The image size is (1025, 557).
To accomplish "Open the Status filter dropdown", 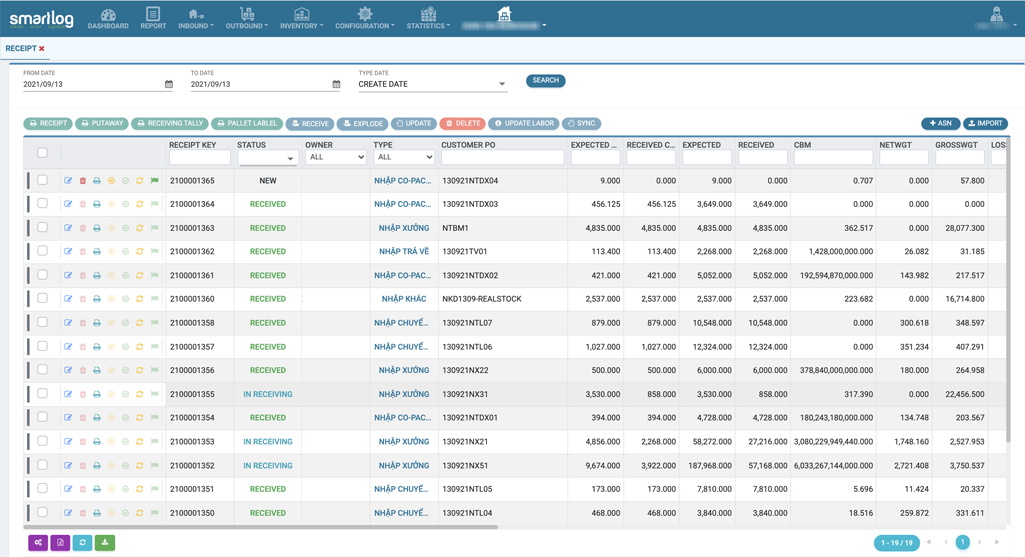I will 267,158.
